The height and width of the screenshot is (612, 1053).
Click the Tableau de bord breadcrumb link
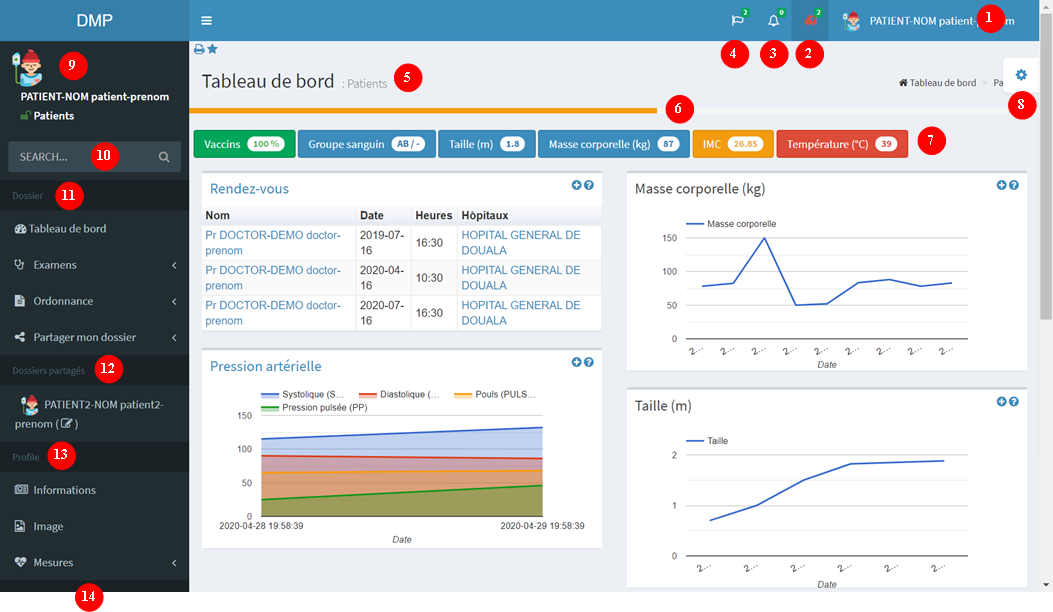(x=937, y=83)
